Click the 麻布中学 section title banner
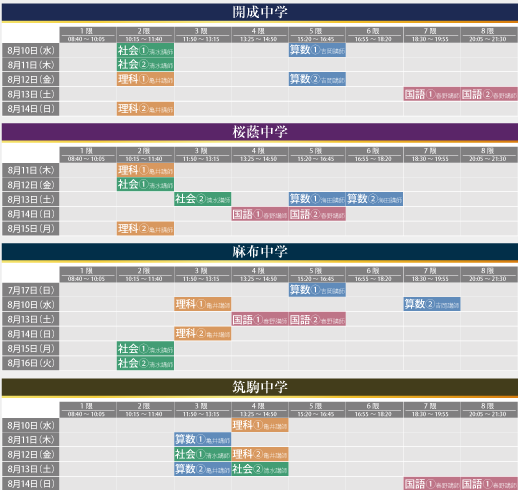 [260, 252]
